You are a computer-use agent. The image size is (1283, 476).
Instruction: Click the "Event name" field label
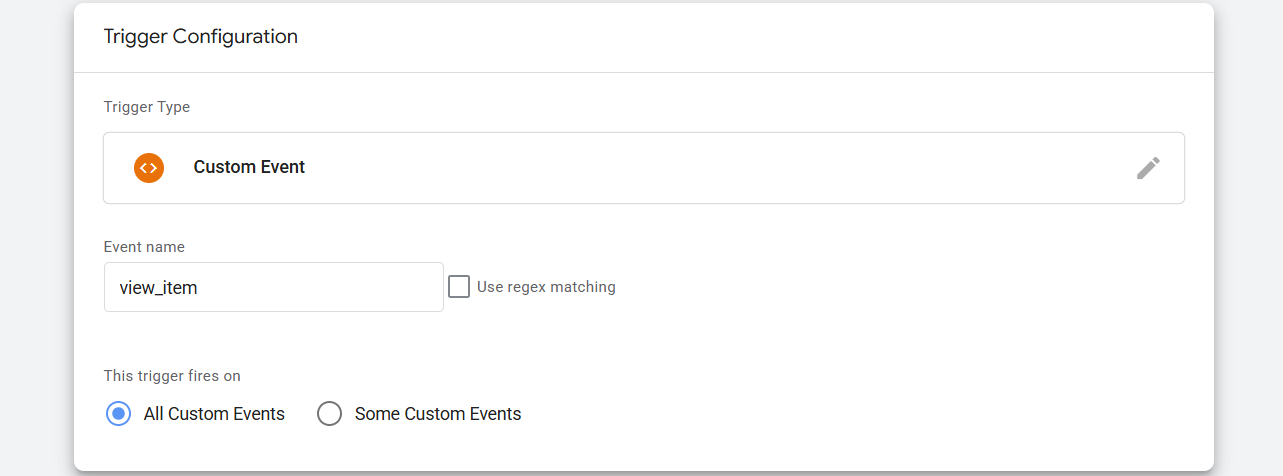coord(144,247)
